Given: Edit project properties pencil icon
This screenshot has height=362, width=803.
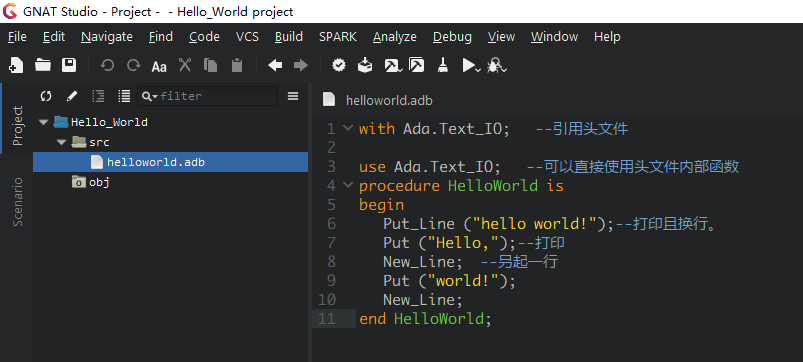Looking at the screenshot, I should pyautogui.click(x=72, y=96).
